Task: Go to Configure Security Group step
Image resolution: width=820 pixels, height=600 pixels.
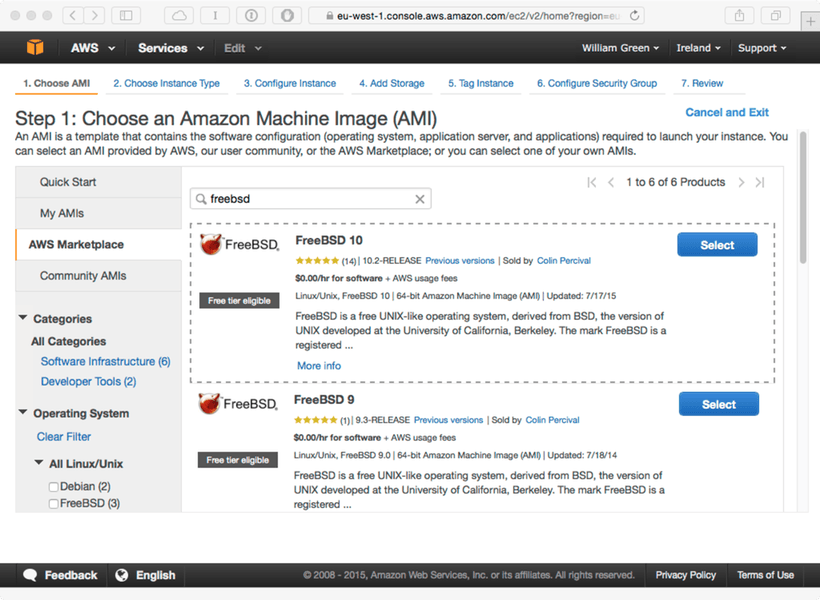Action: (x=597, y=83)
